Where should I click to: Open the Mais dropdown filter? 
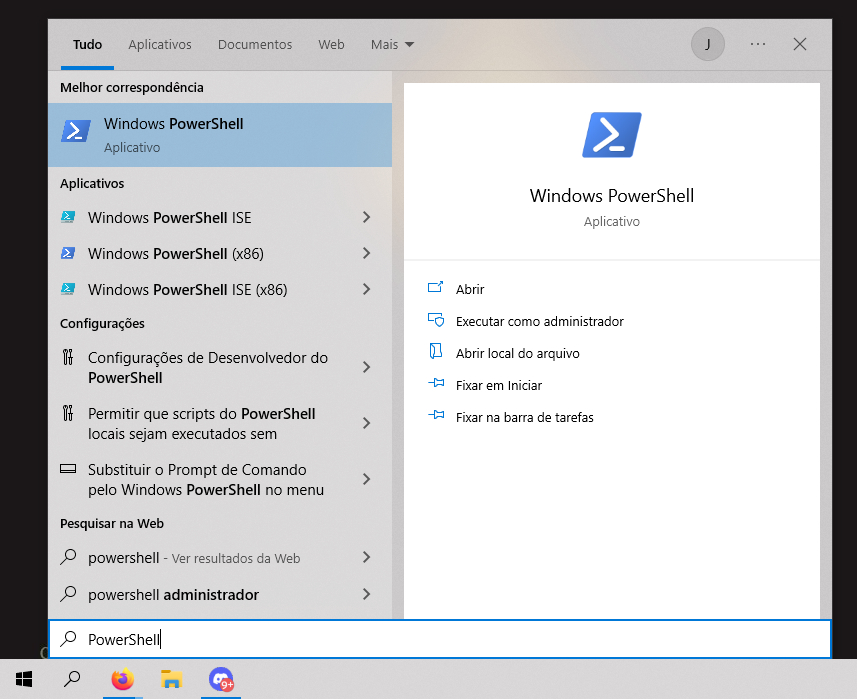[x=392, y=44]
